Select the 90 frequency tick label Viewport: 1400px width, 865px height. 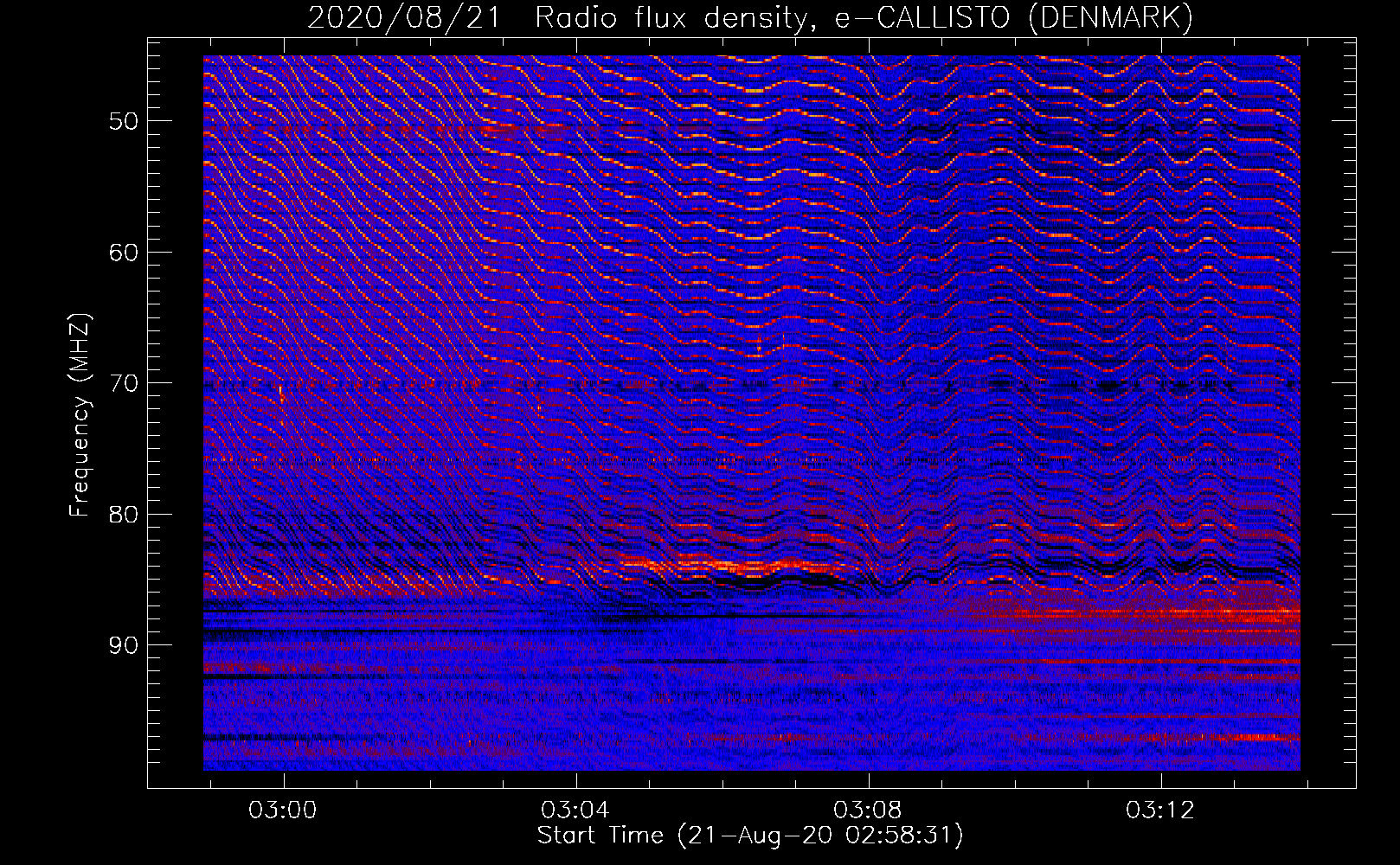pyautogui.click(x=123, y=645)
